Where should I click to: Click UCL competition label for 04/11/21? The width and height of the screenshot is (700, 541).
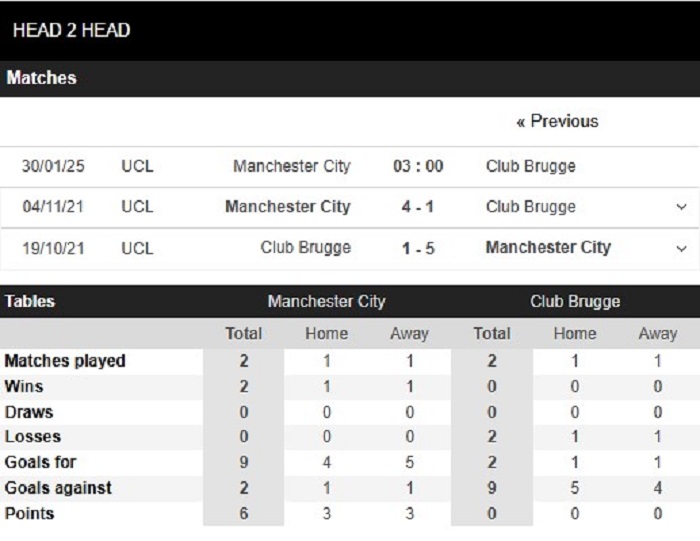coord(137,207)
